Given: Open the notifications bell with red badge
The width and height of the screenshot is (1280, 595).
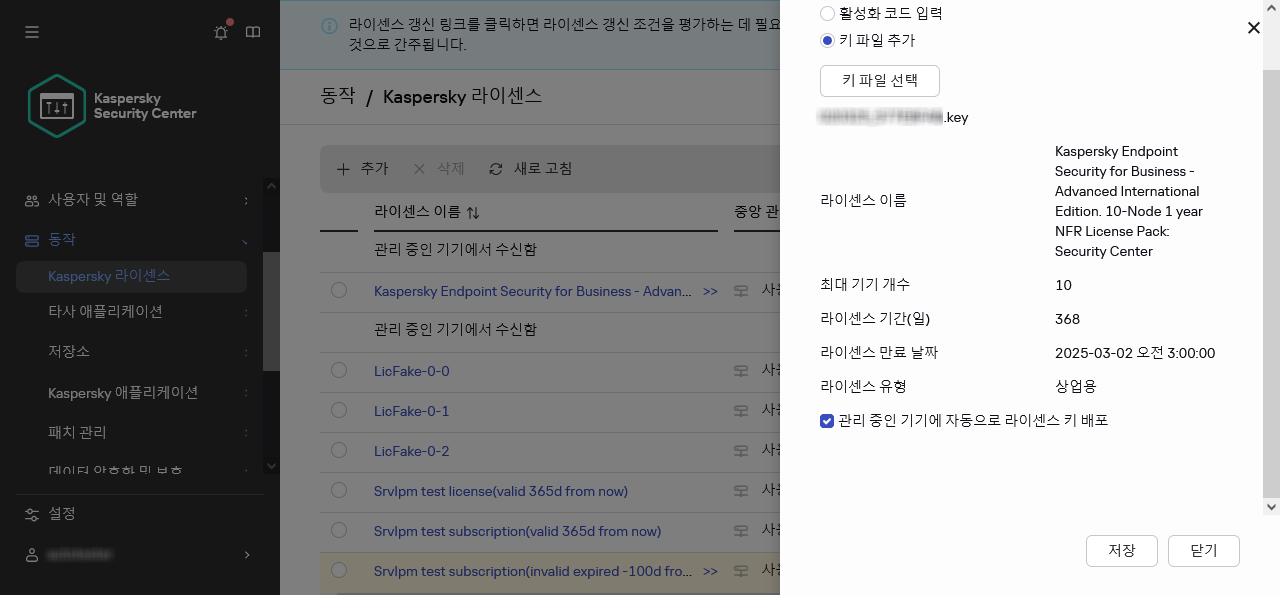Looking at the screenshot, I should [220, 31].
